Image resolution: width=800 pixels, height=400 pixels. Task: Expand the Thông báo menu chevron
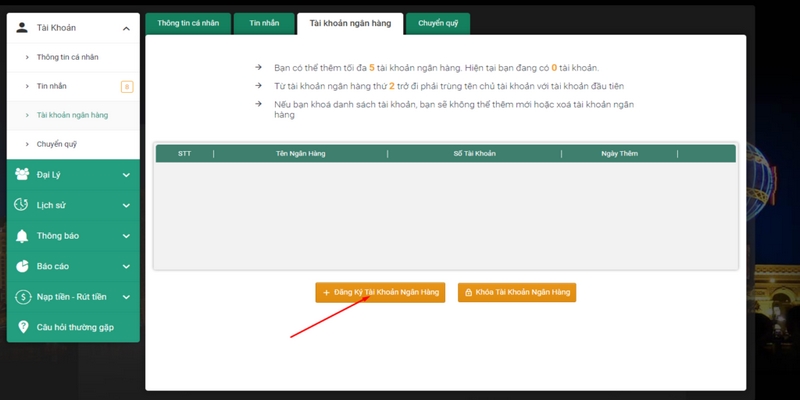[126, 236]
